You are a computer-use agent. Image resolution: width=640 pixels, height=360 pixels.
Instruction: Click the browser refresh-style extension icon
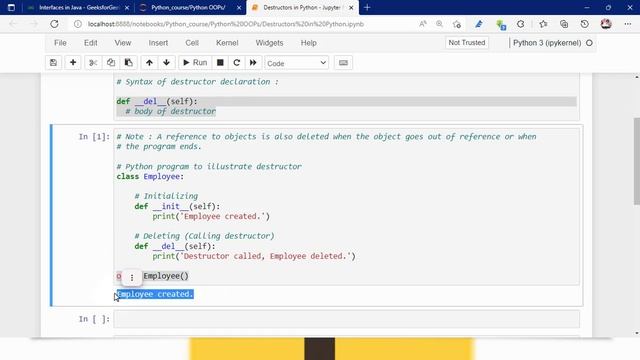point(520,24)
